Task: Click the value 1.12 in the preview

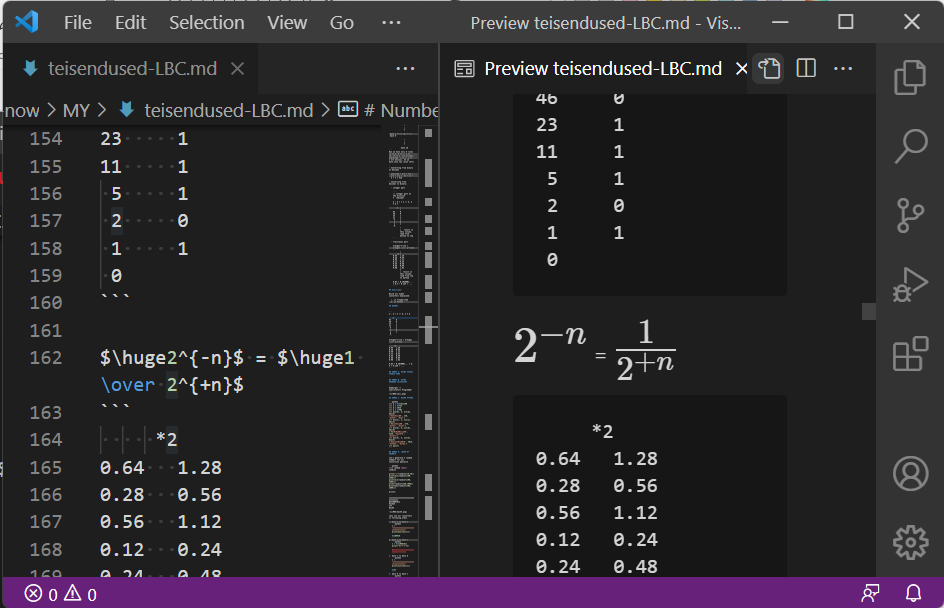Action: [x=635, y=513]
